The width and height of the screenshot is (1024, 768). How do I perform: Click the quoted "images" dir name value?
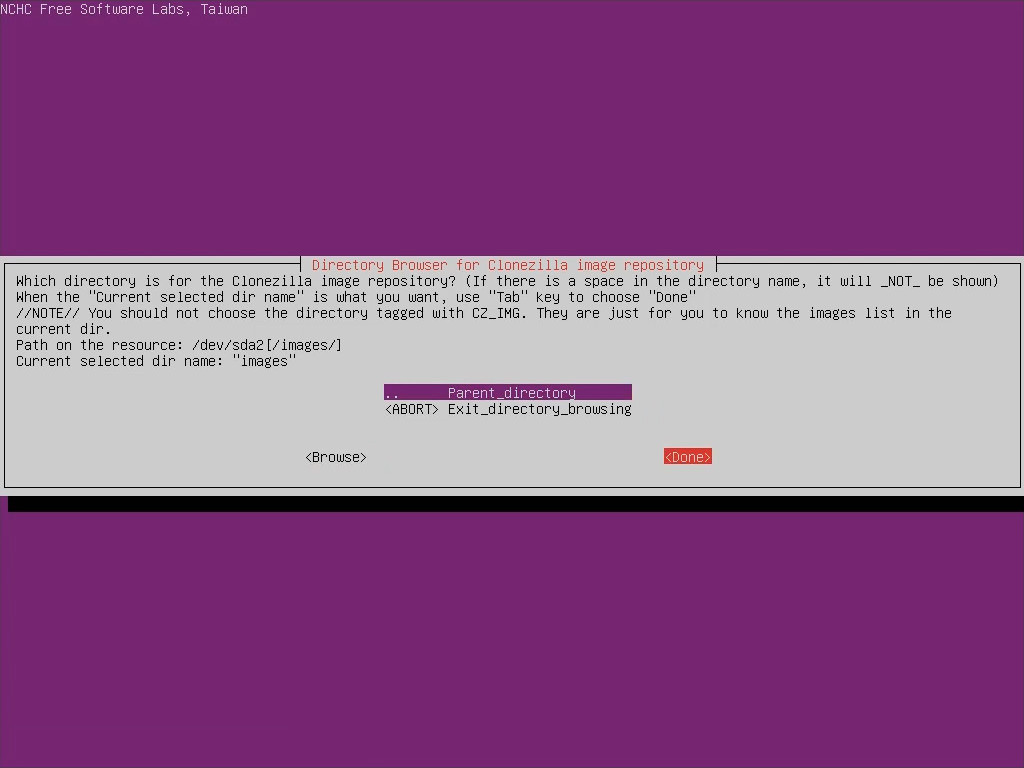[263, 361]
